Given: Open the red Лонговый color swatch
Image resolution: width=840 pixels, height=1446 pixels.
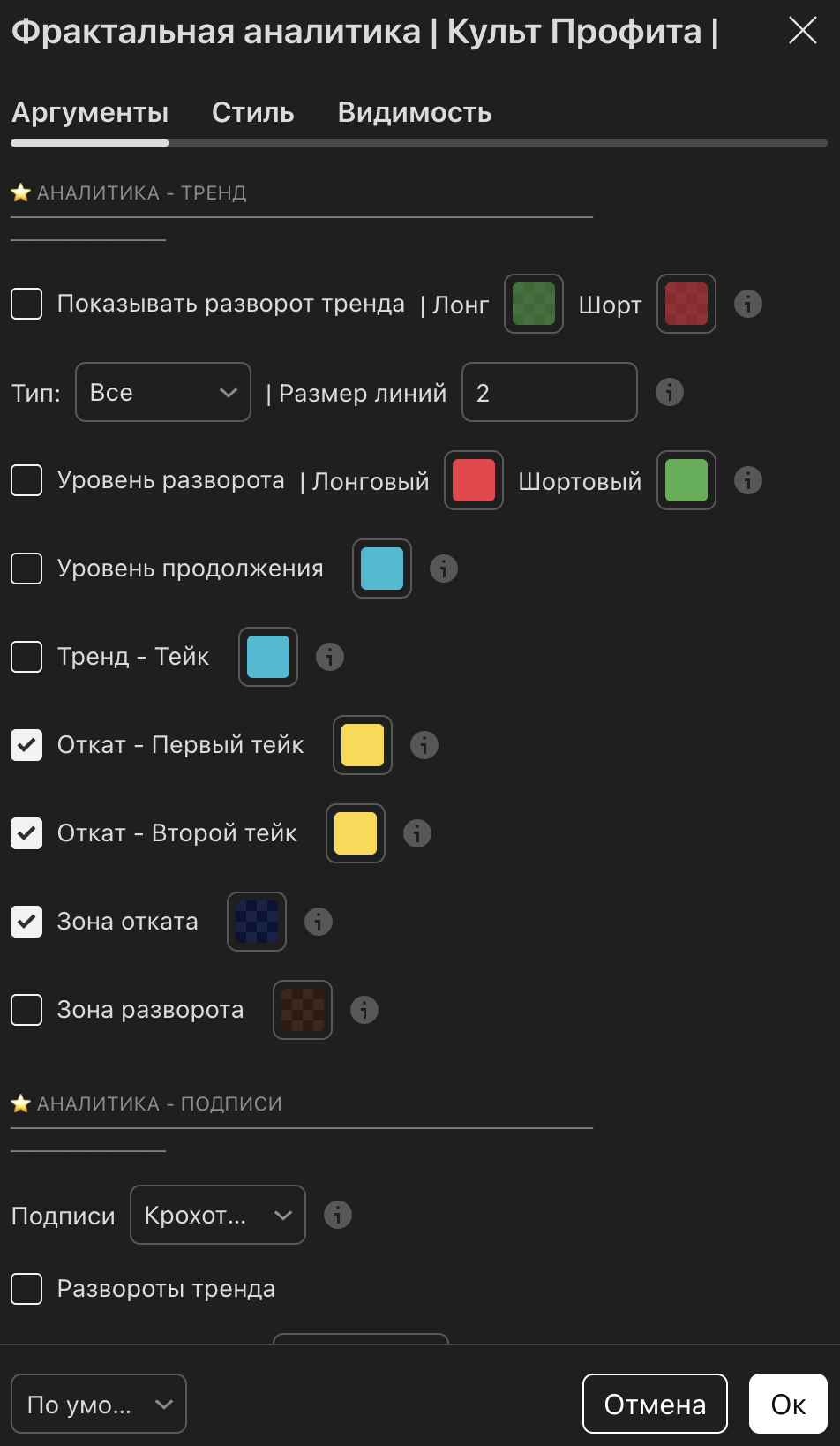Looking at the screenshot, I should click(x=474, y=480).
